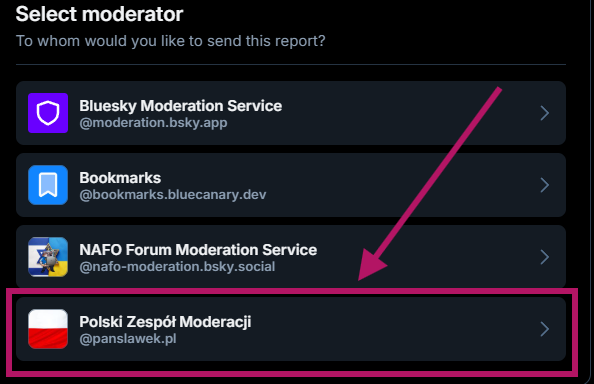Choose the Polski Zespół Moderacji title
The width and height of the screenshot is (594, 384).
tap(165, 322)
